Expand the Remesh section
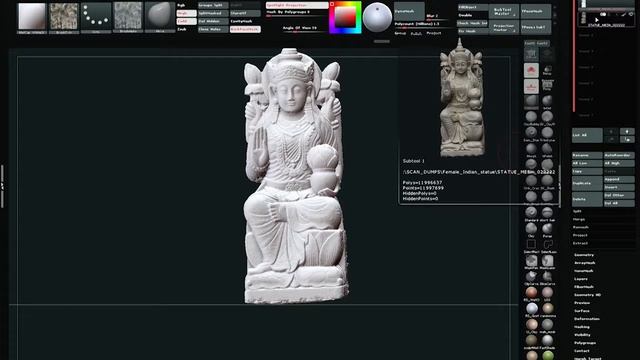Viewport: 640px width, 360px height. coord(580,227)
